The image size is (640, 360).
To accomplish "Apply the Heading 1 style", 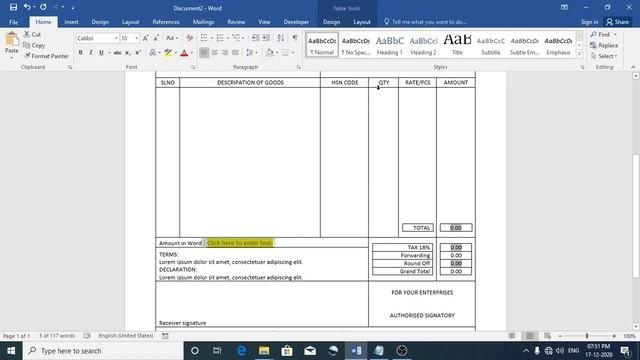I will (389, 45).
